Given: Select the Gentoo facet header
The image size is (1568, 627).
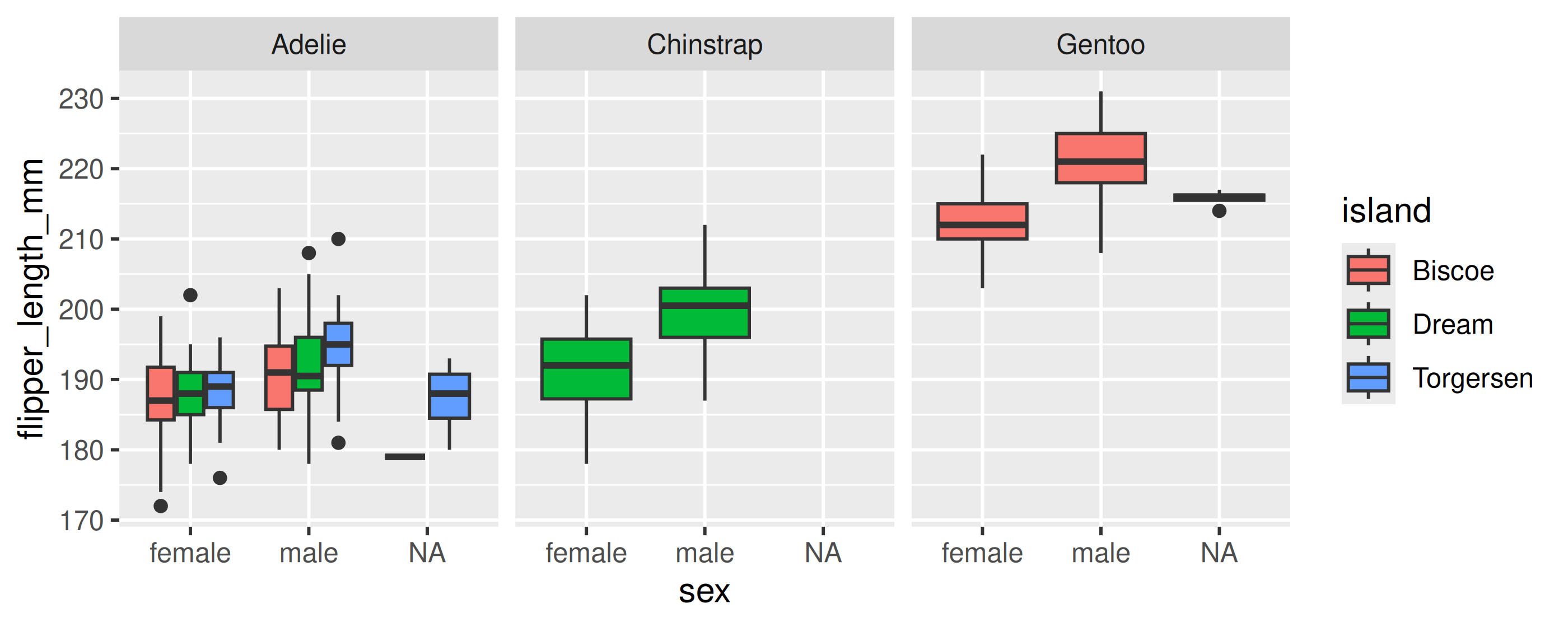Looking at the screenshot, I should coord(1100,44).
